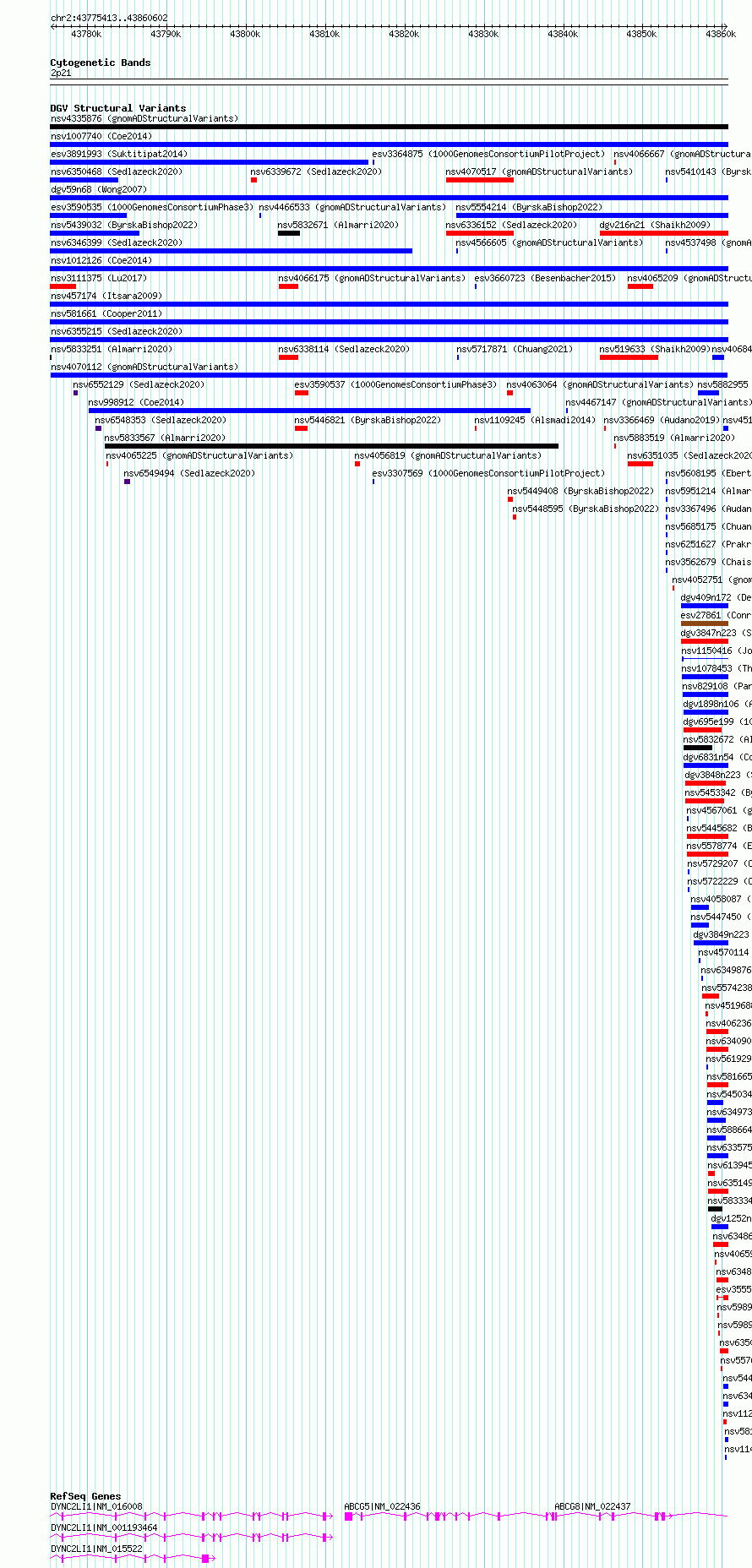The height and width of the screenshot is (1568, 752).
Task: Click the chr2:43775413..43860602 coordinate label
Action: pos(109,18)
